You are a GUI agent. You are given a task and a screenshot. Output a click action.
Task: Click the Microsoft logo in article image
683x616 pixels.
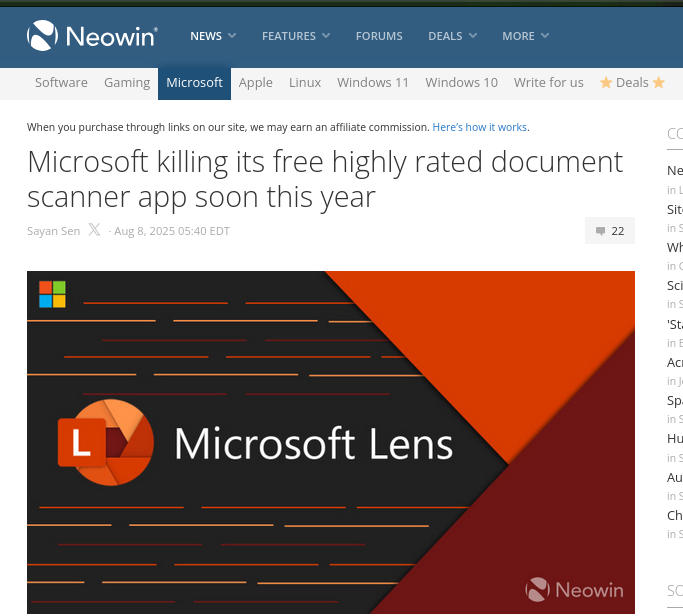coord(52,294)
